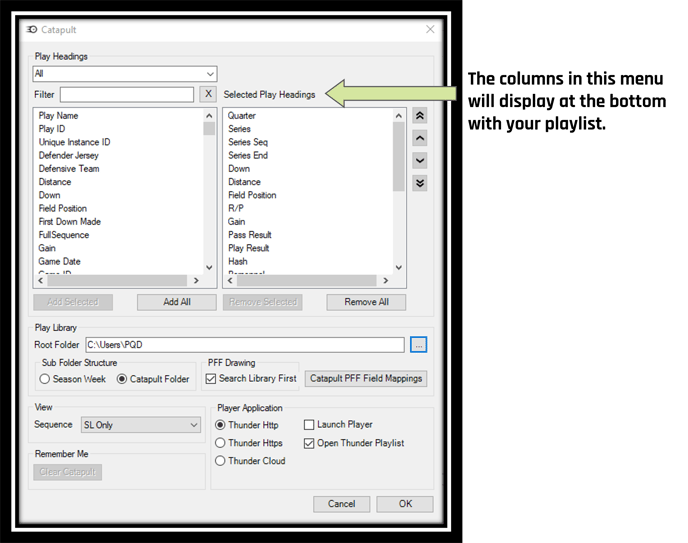Screen dimensions: 688x543
Task: Browse for root folder with ellipsis button
Action: tap(419, 345)
